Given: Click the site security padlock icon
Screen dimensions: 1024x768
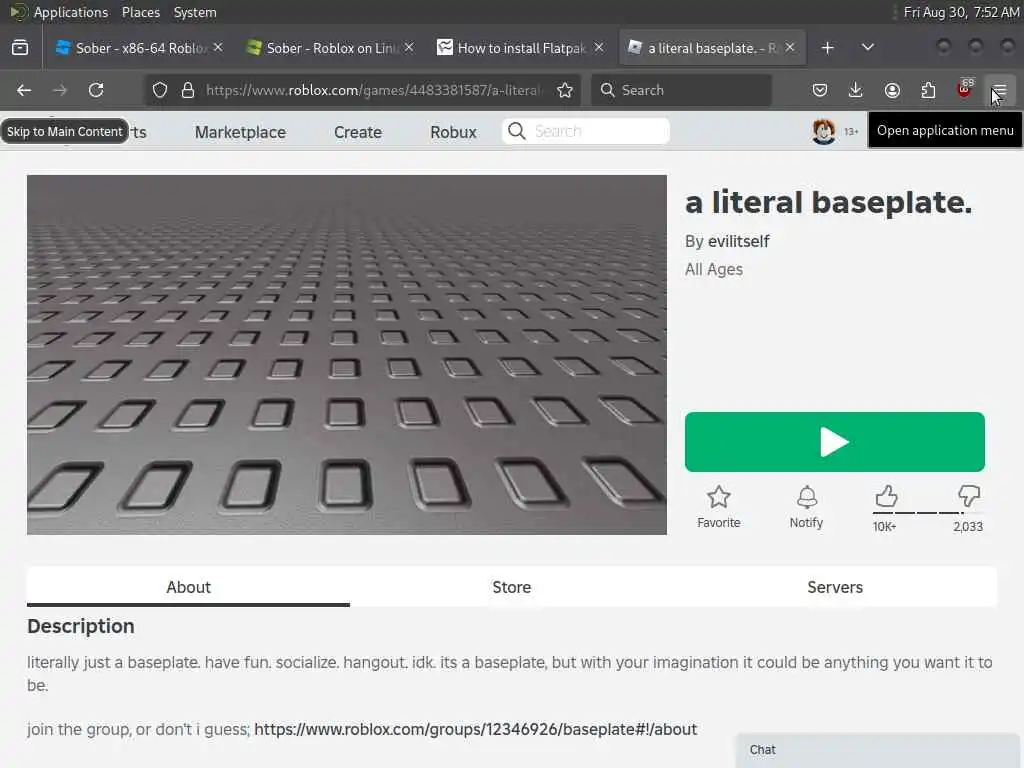Looking at the screenshot, I should point(188,90).
